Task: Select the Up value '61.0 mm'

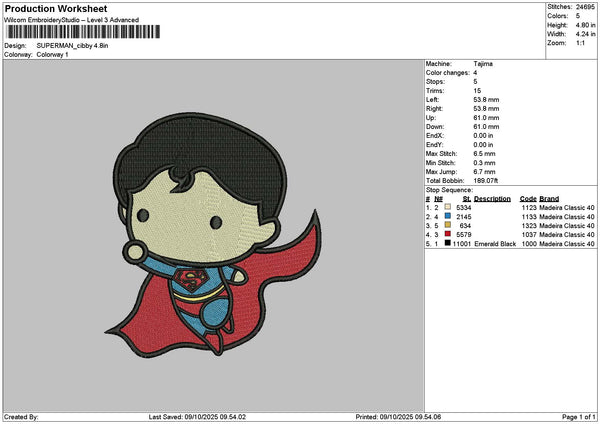Action: [486, 118]
